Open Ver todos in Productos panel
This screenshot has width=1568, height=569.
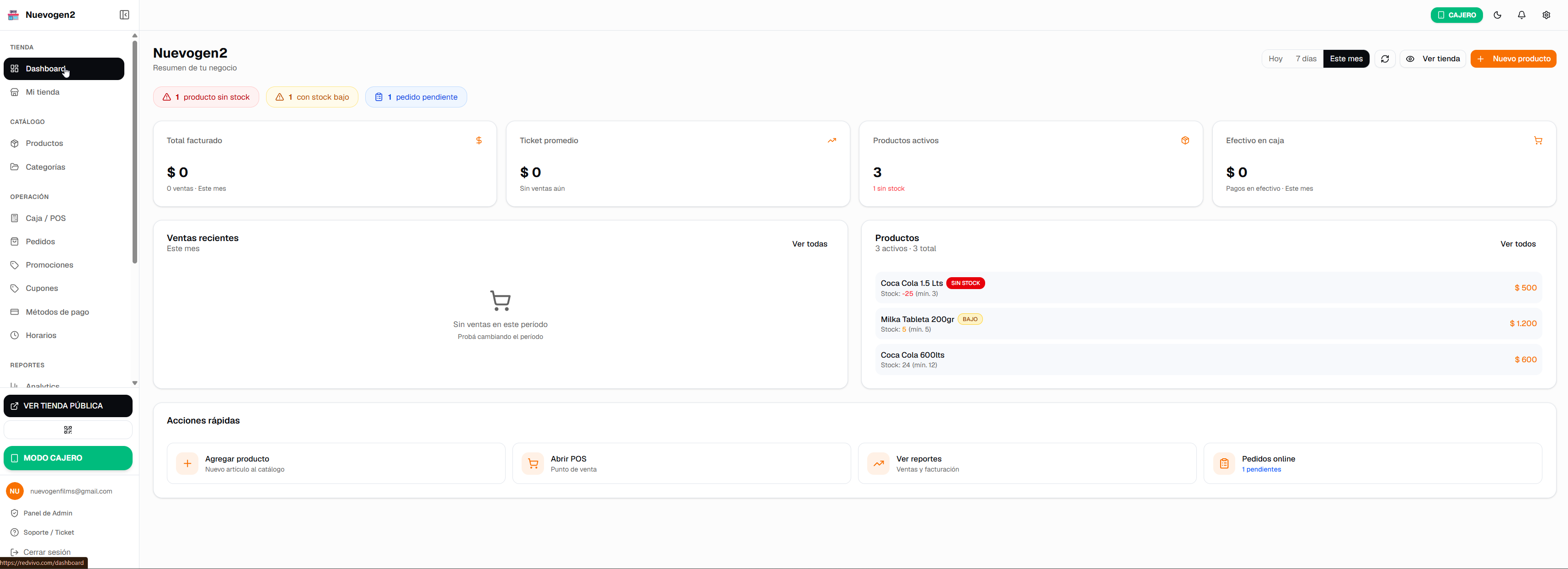[x=1517, y=244]
